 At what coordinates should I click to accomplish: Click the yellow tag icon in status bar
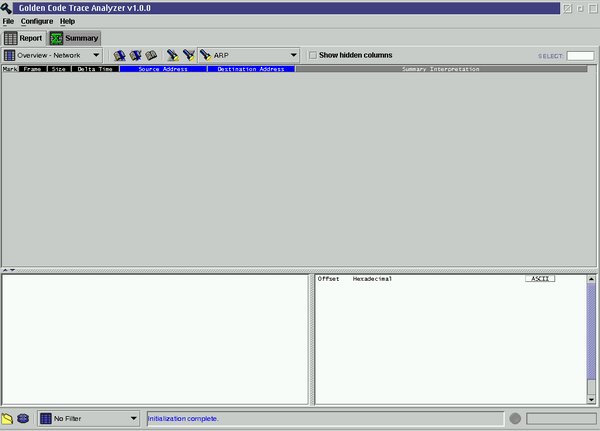7,418
